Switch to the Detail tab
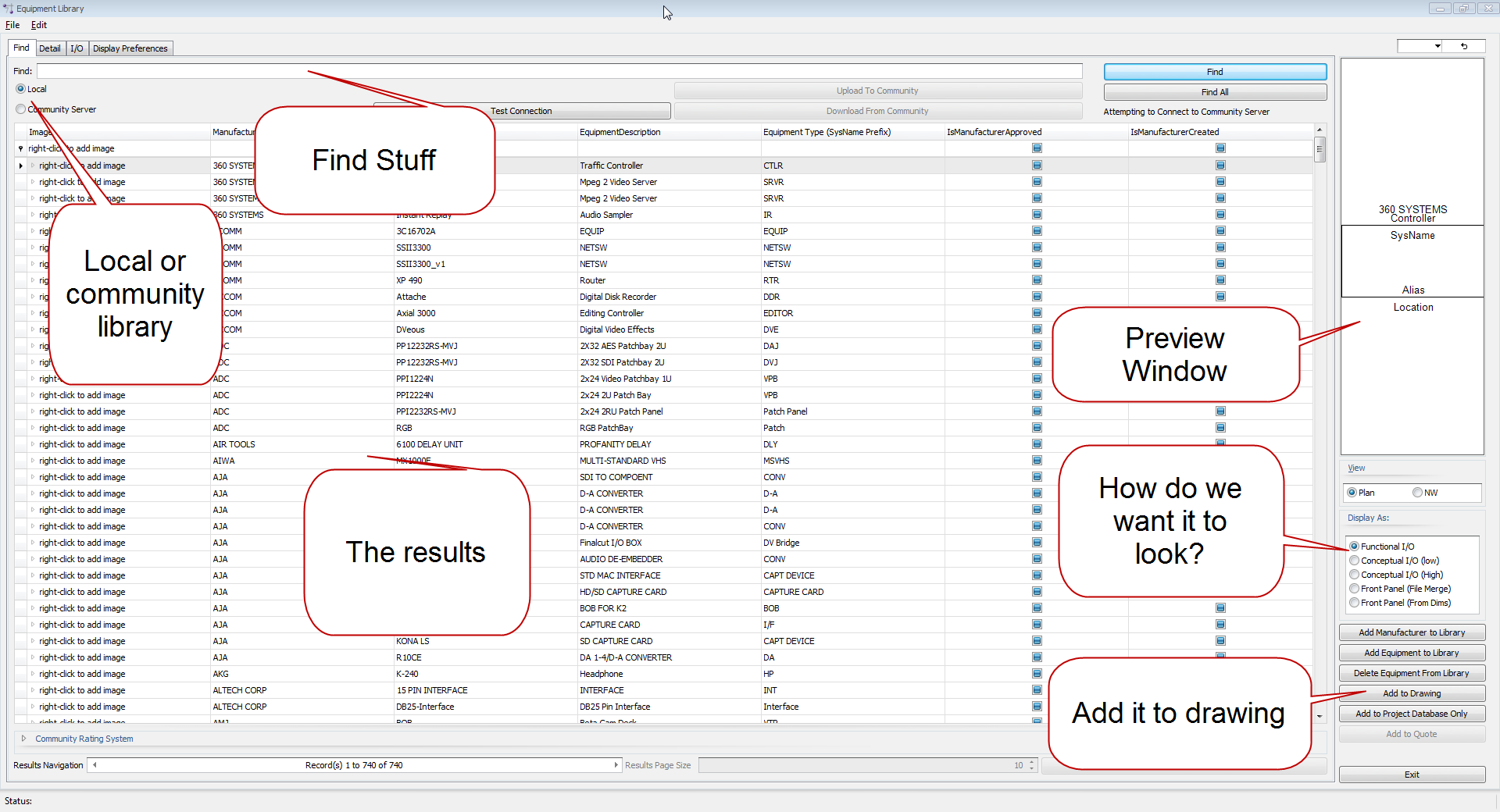 tap(50, 48)
